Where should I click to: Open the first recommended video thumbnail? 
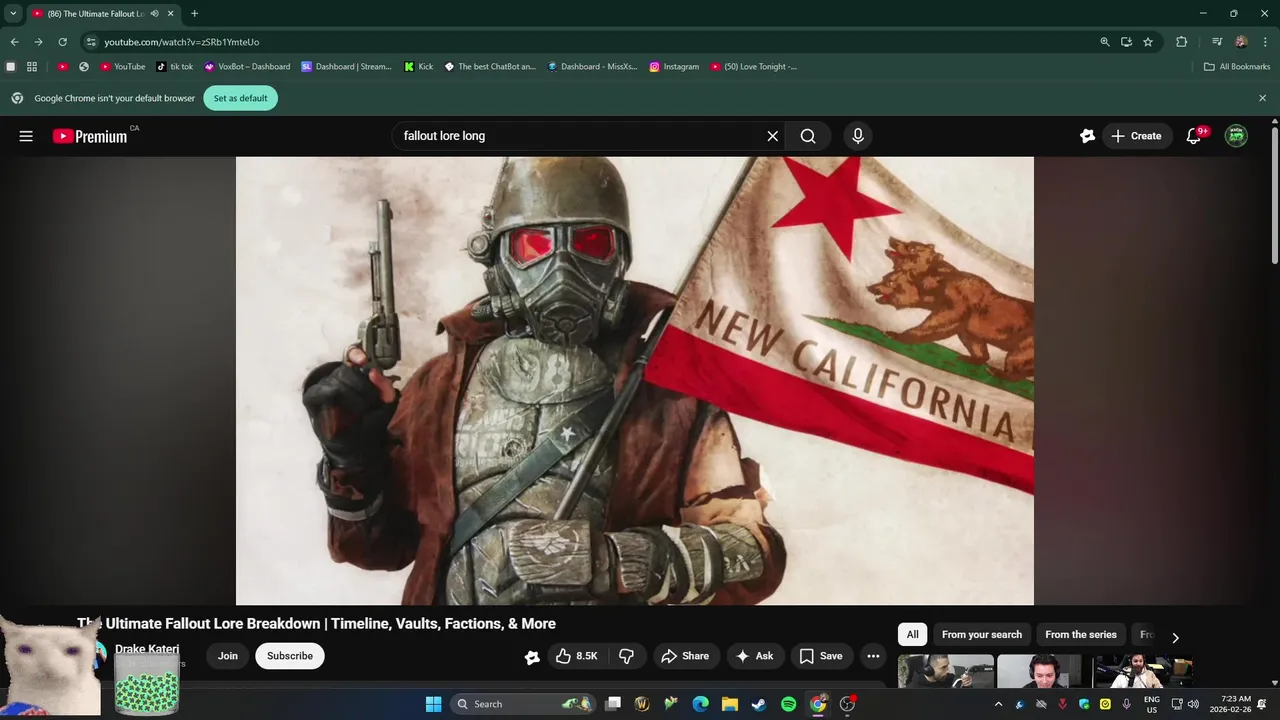click(x=945, y=671)
